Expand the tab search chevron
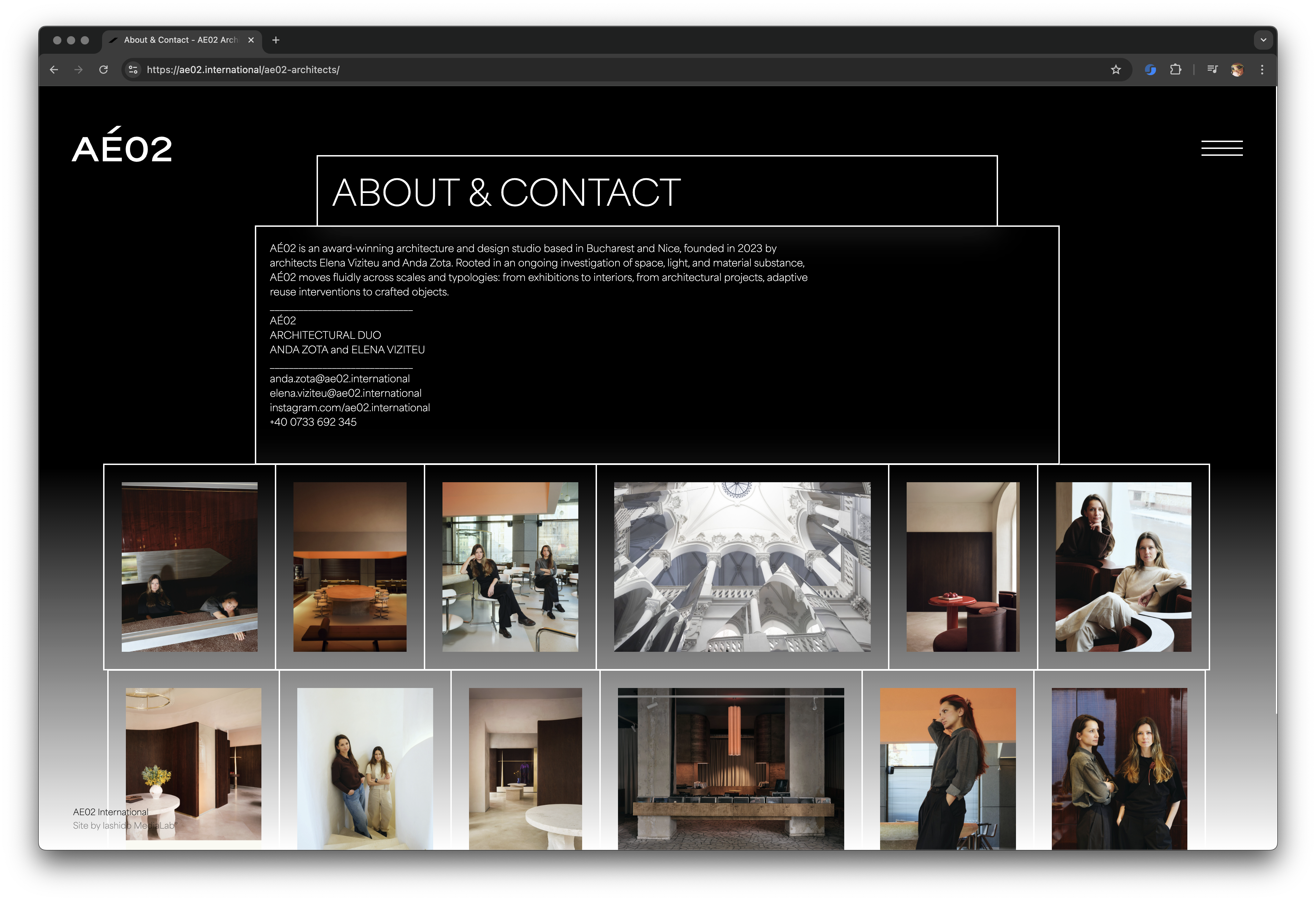Image resolution: width=1316 pixels, height=901 pixels. (1263, 40)
